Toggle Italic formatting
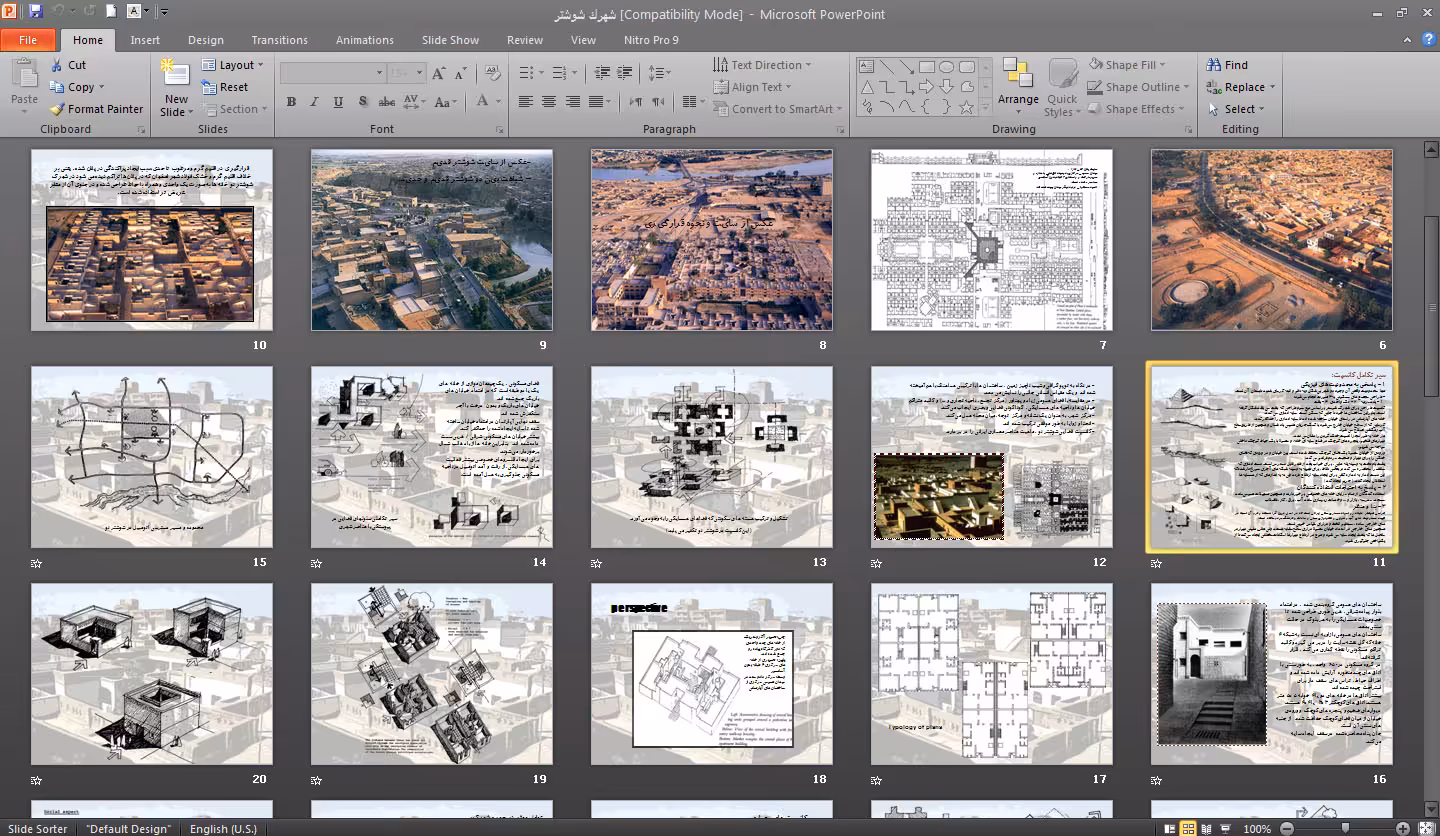Screen dimensions: 1440x836 [314, 102]
